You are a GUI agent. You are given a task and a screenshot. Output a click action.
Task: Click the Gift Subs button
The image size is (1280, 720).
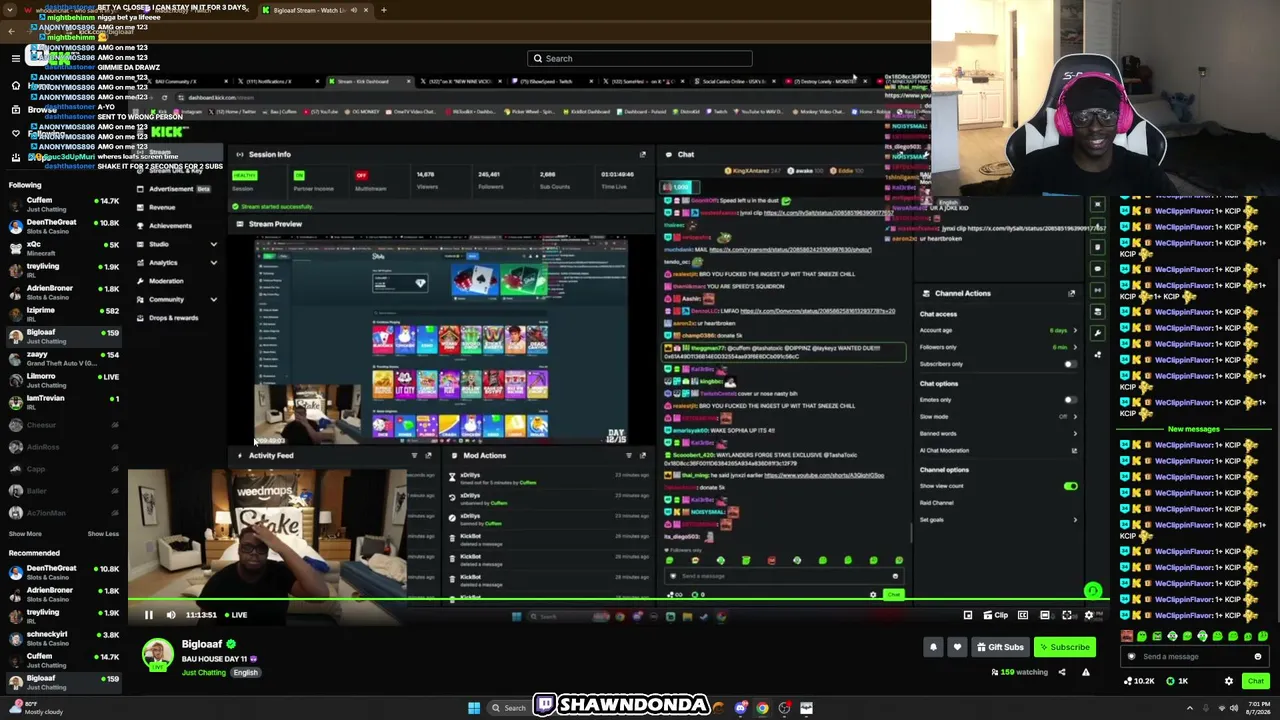1000,647
